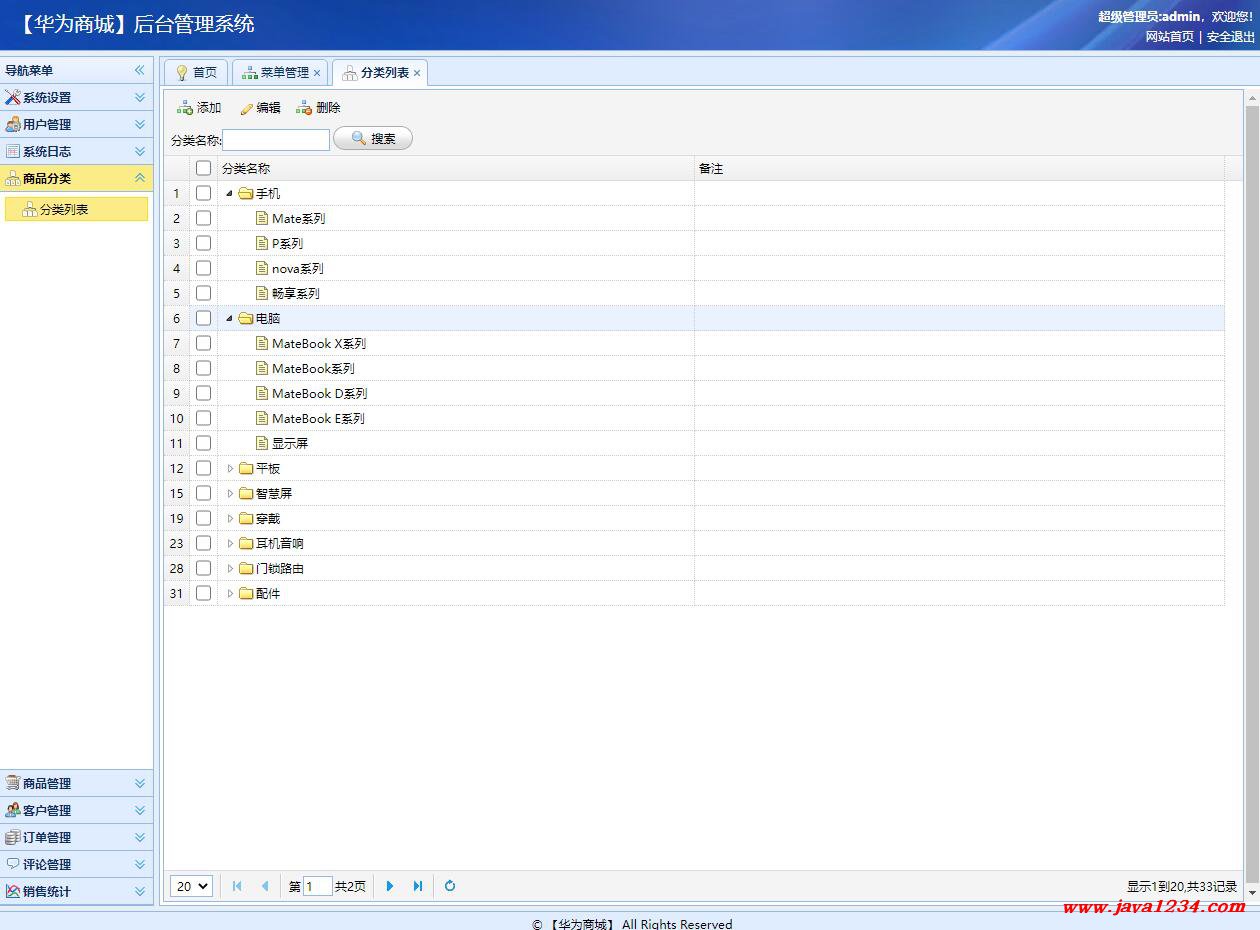
Task: Click the 删除 (delete) toolbar icon
Action: pos(304,108)
